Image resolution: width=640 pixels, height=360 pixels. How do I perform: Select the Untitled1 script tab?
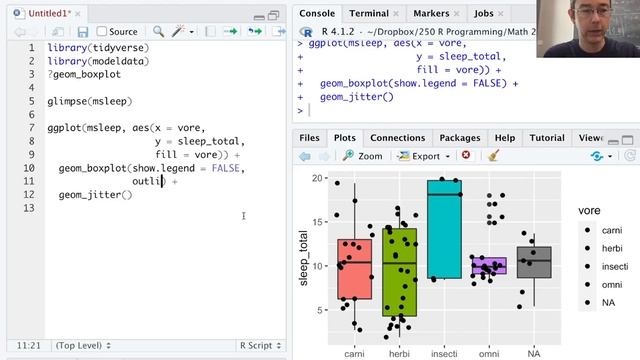pos(49,13)
